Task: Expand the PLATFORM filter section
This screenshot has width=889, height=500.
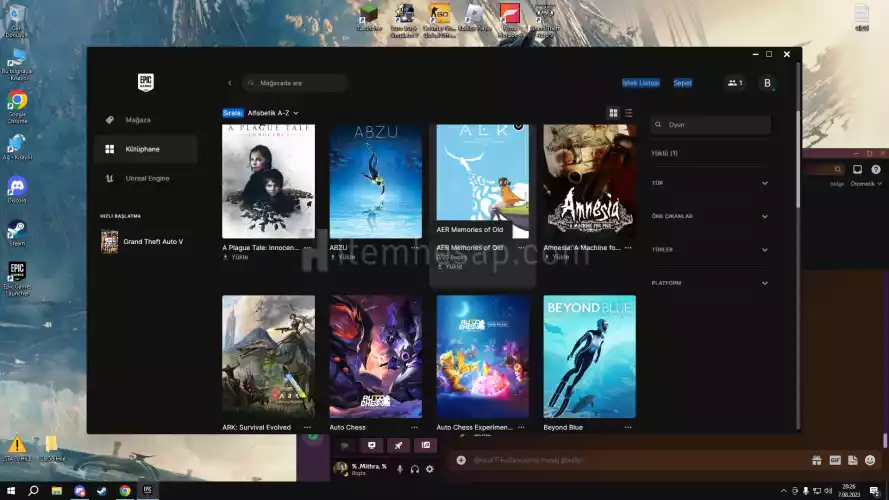Action: 765,283
